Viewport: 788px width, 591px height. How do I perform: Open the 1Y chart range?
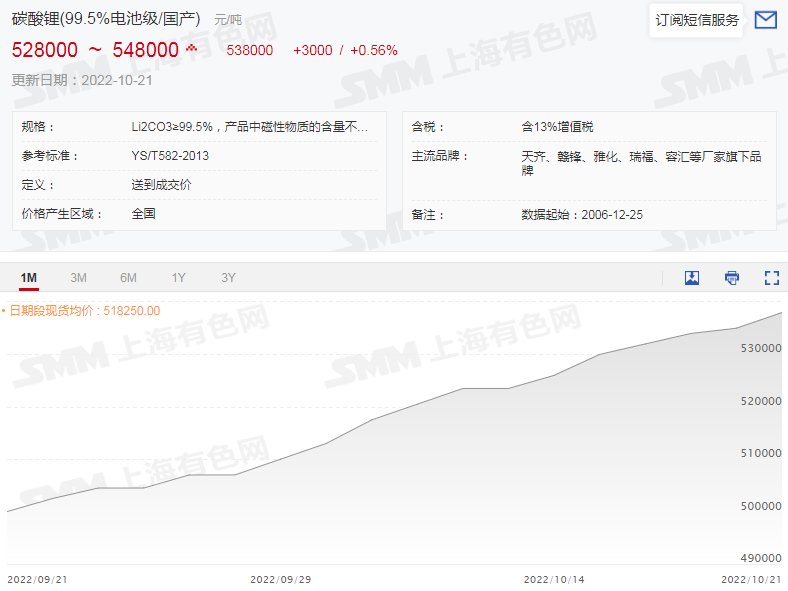[178, 278]
